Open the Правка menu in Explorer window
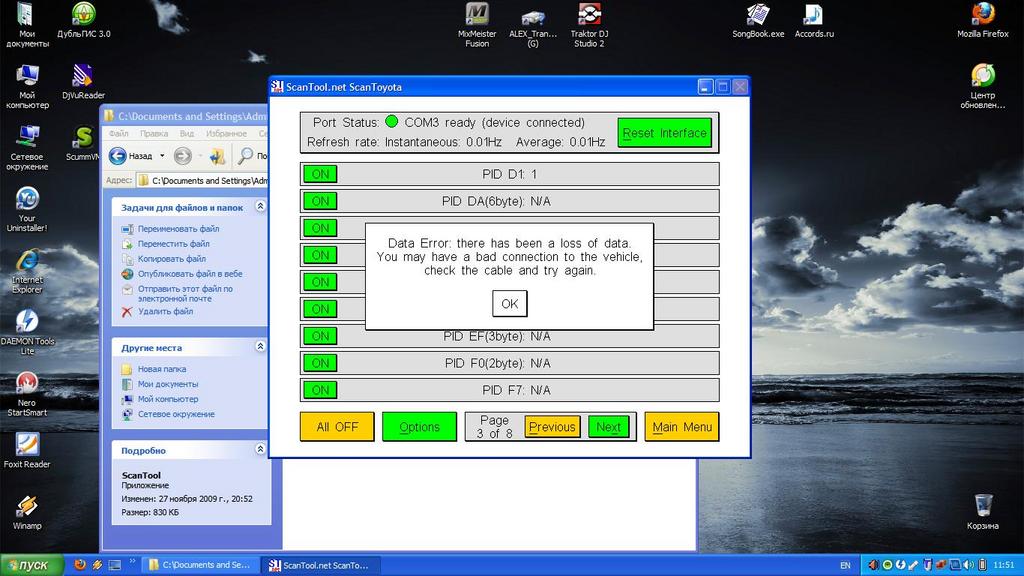Screen dimensions: 1024x576 [x=154, y=133]
